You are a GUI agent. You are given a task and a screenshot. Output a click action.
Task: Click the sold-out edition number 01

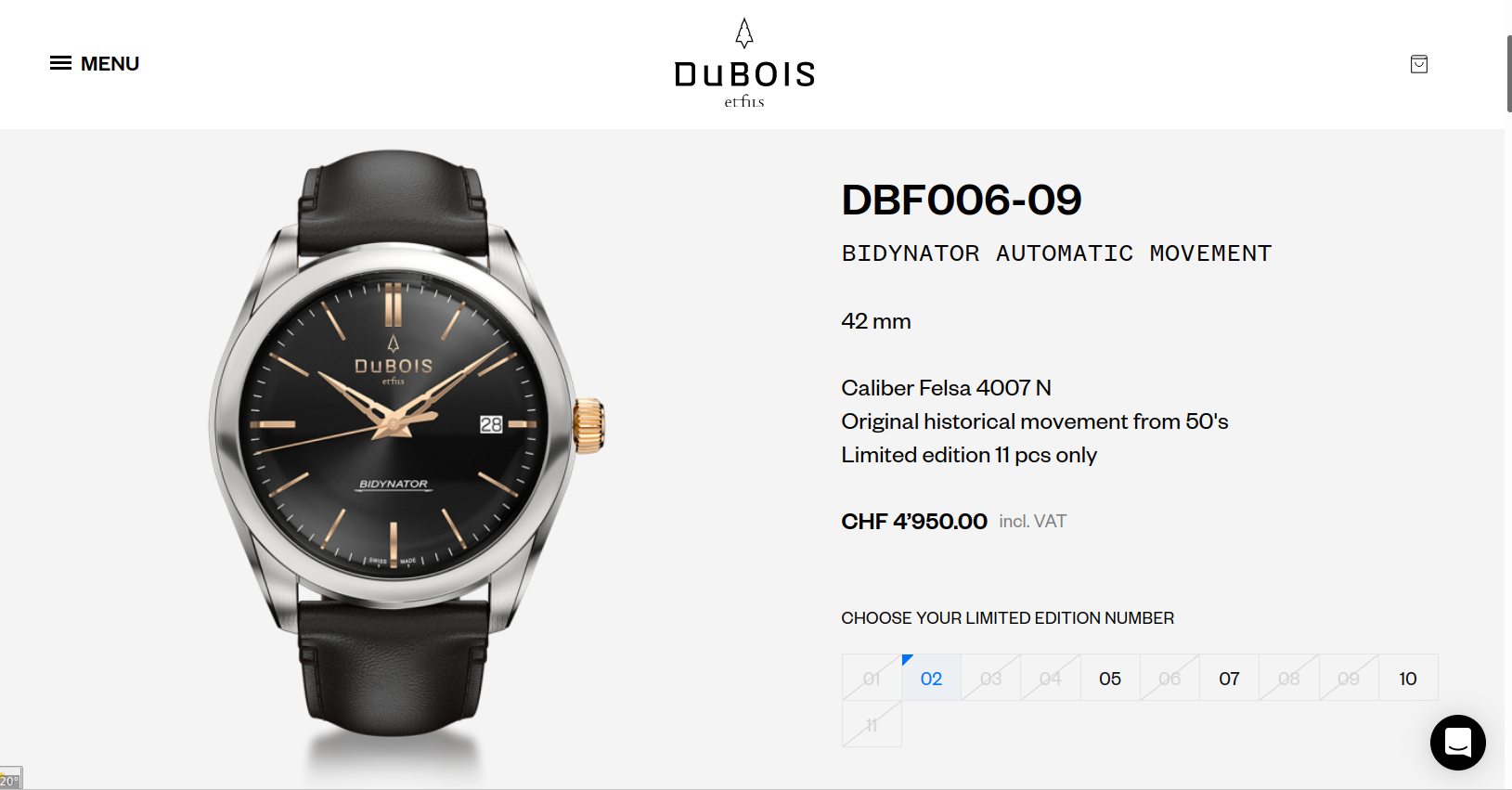(x=872, y=678)
